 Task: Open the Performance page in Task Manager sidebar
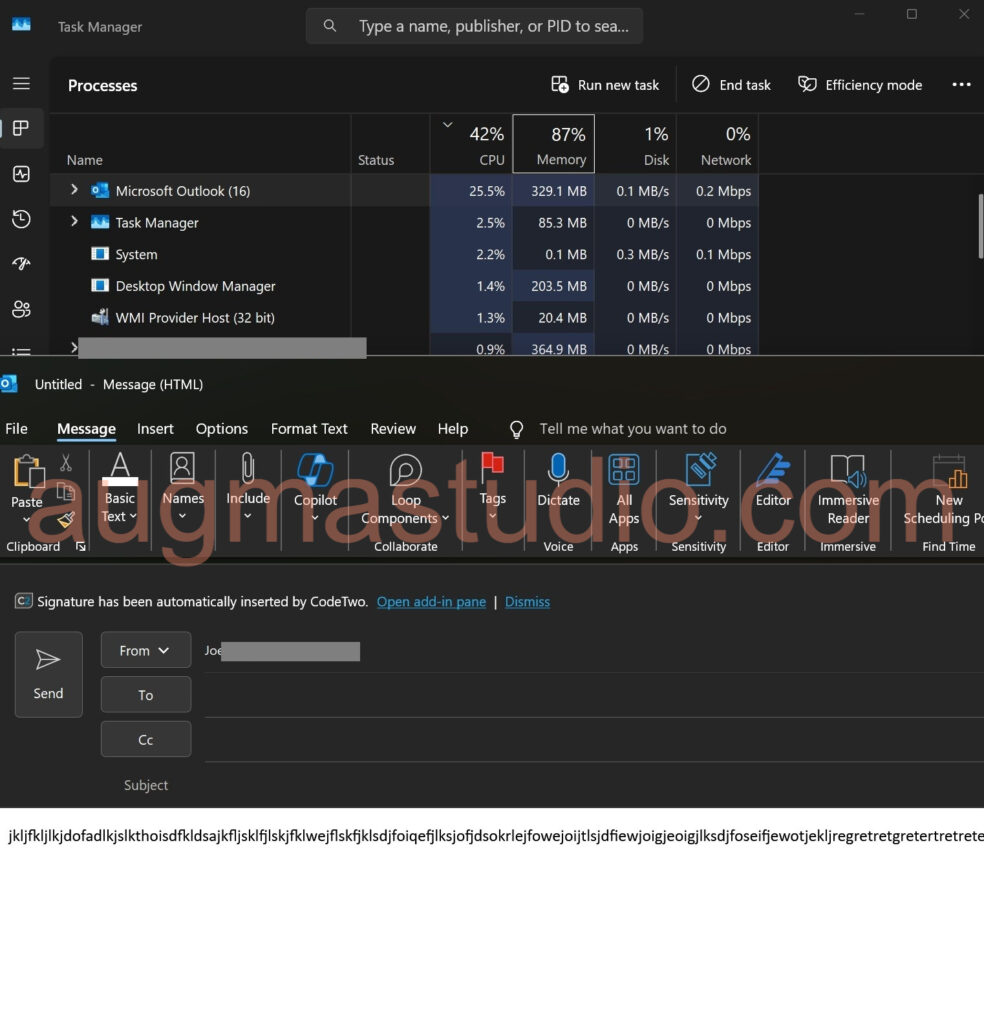21,174
